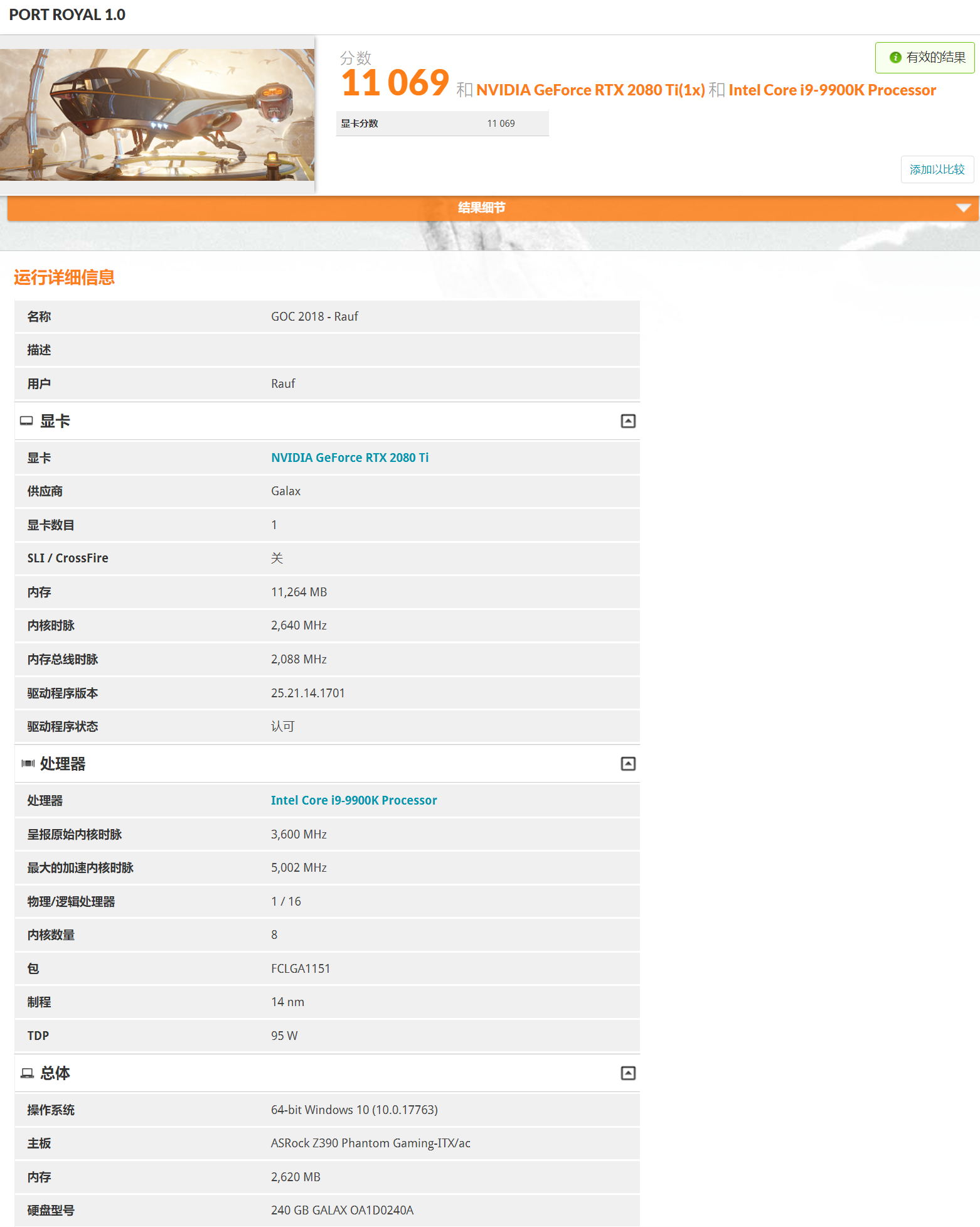Click the 运行详细信息 heading

(64, 277)
